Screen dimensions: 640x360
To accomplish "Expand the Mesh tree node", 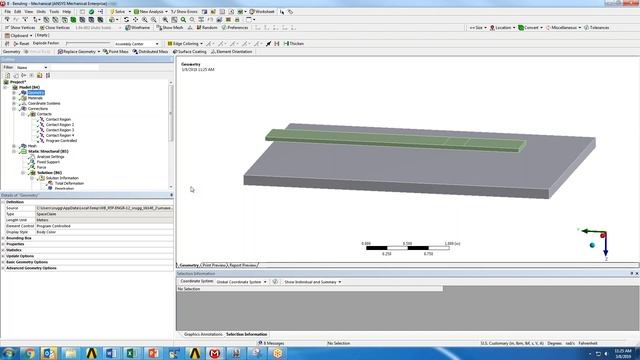I will (x=14, y=146).
